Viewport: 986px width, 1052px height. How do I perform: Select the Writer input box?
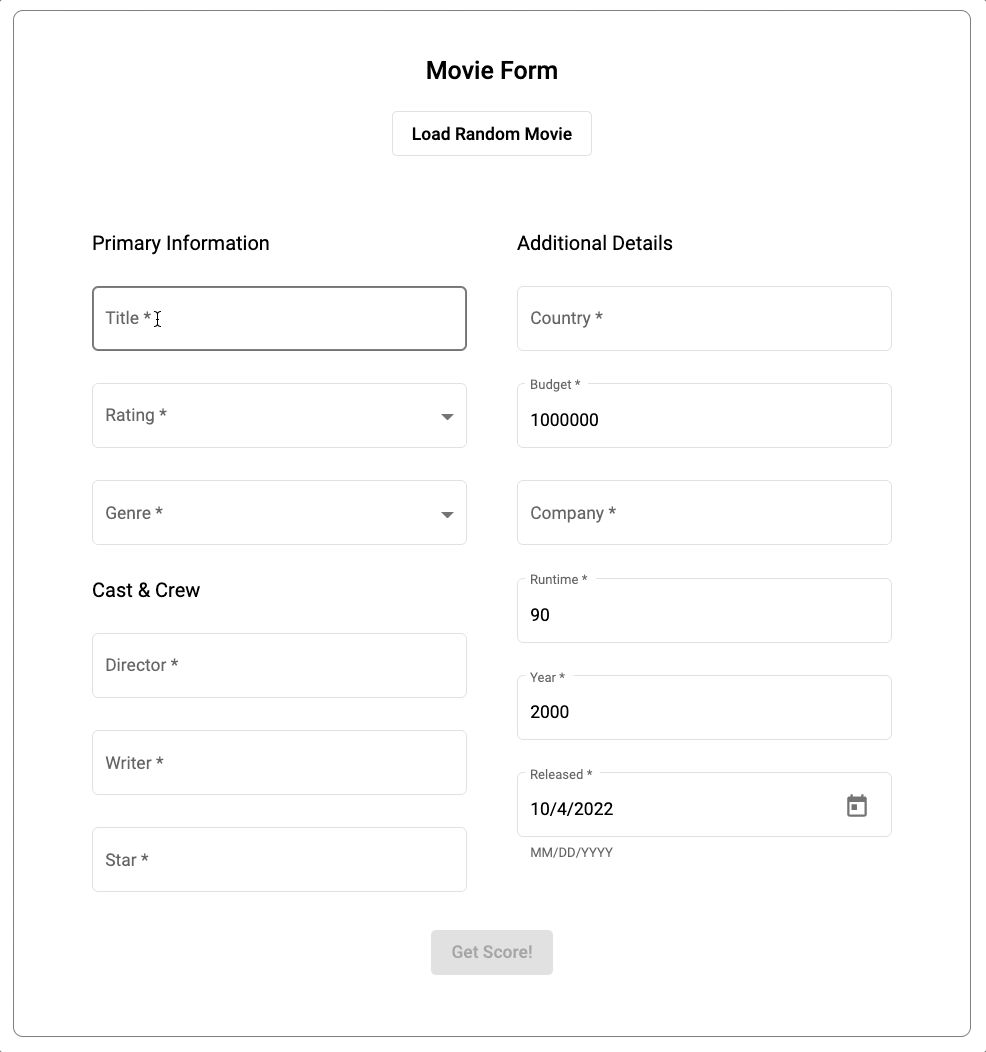tap(279, 763)
